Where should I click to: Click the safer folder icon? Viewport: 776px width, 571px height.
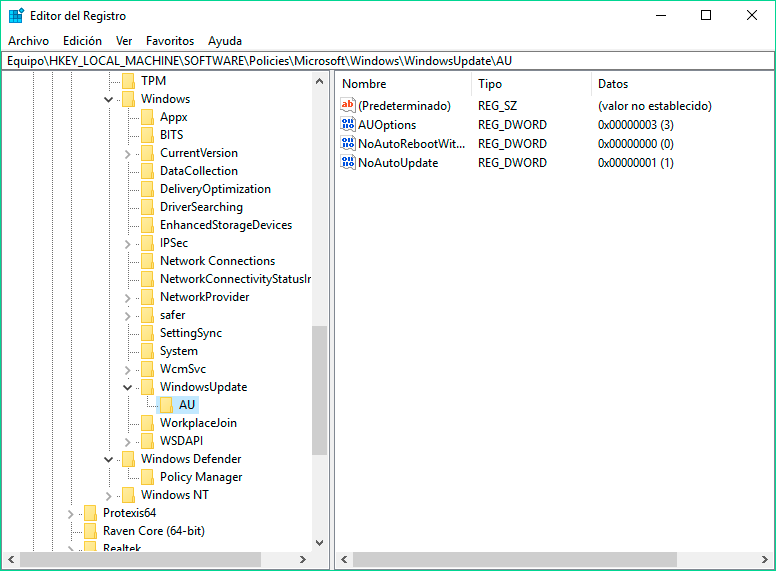click(147, 315)
